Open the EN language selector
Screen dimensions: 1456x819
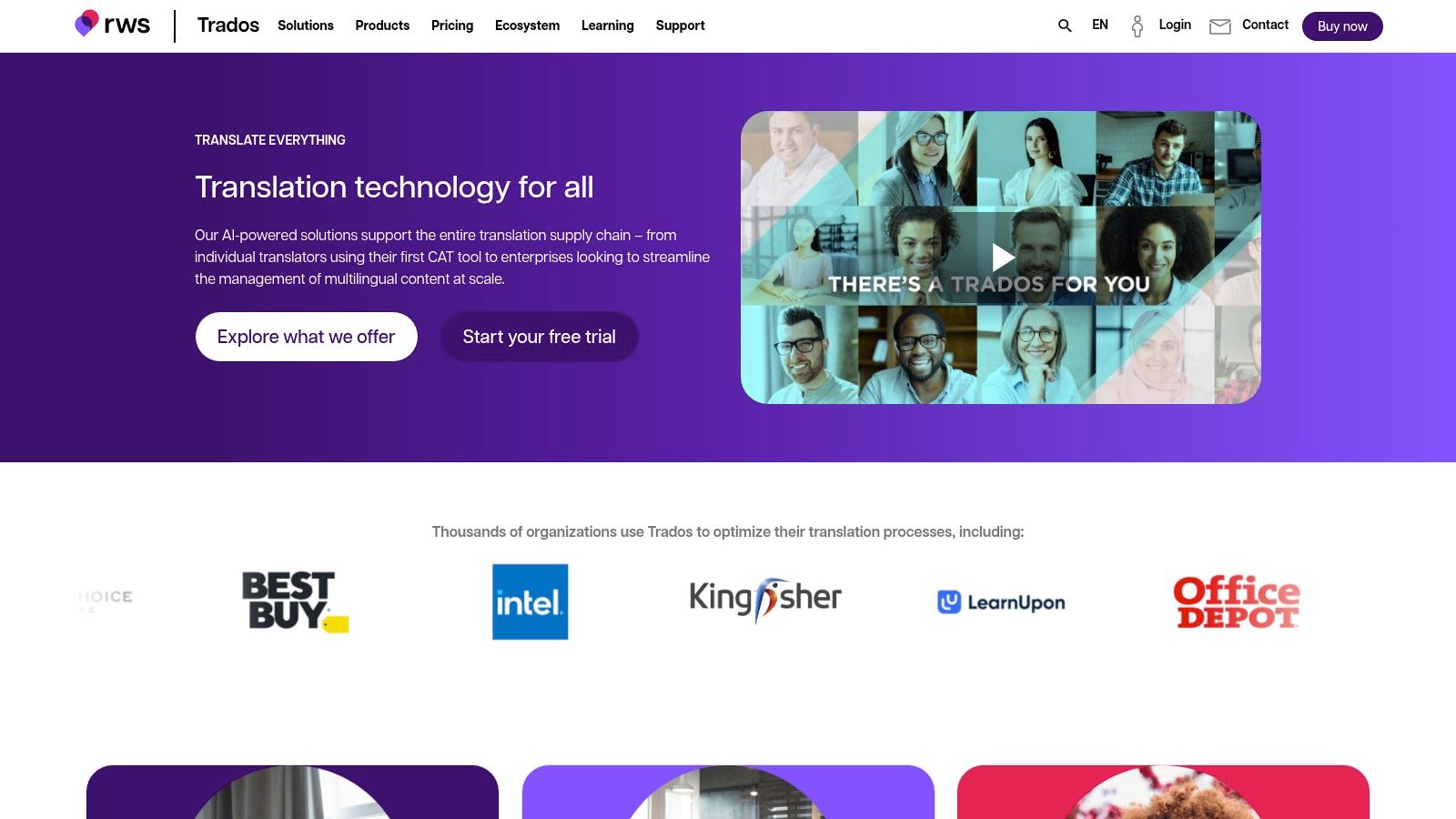click(x=1100, y=25)
